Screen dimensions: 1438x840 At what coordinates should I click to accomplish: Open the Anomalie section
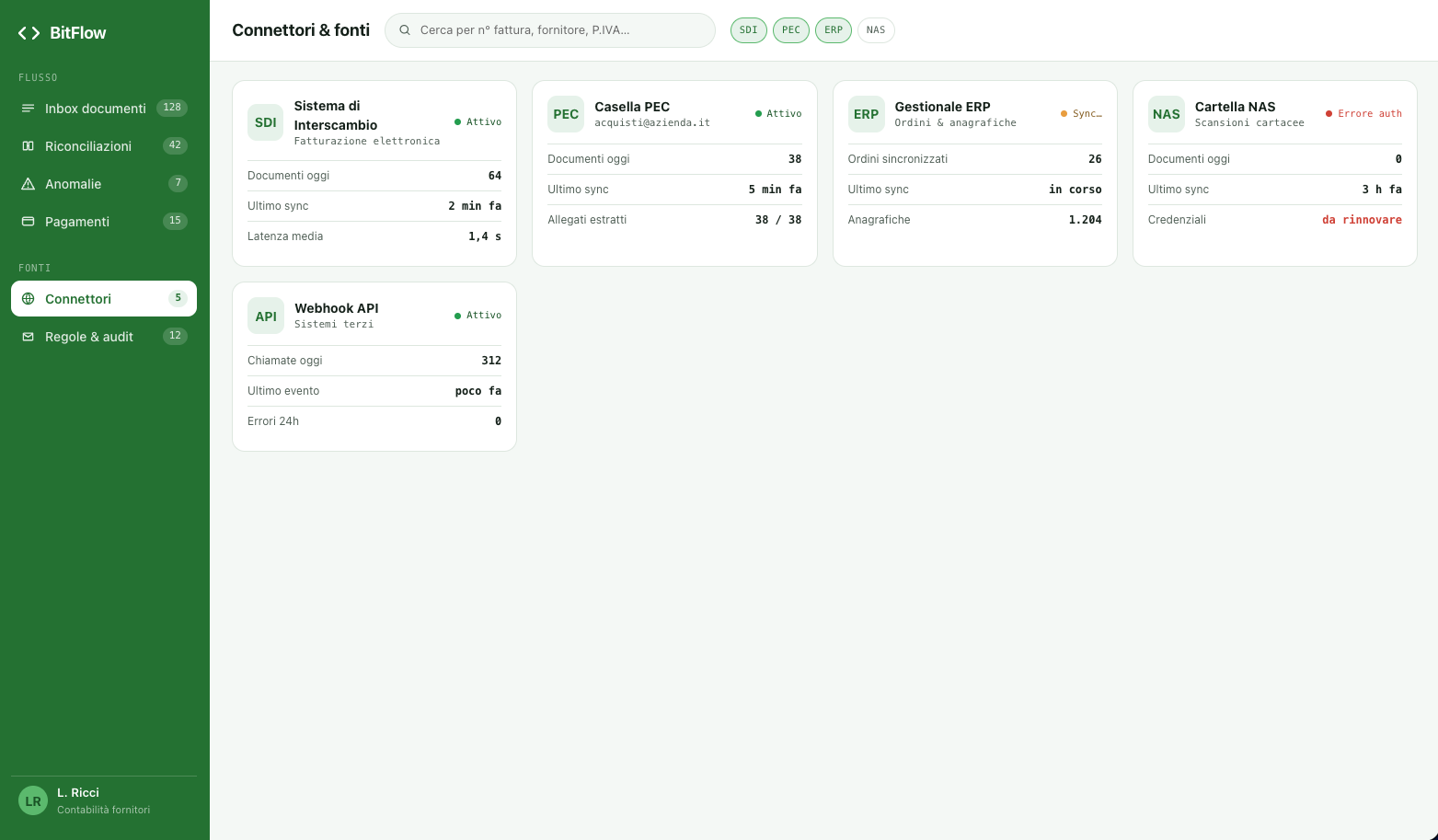pyautogui.click(x=104, y=184)
